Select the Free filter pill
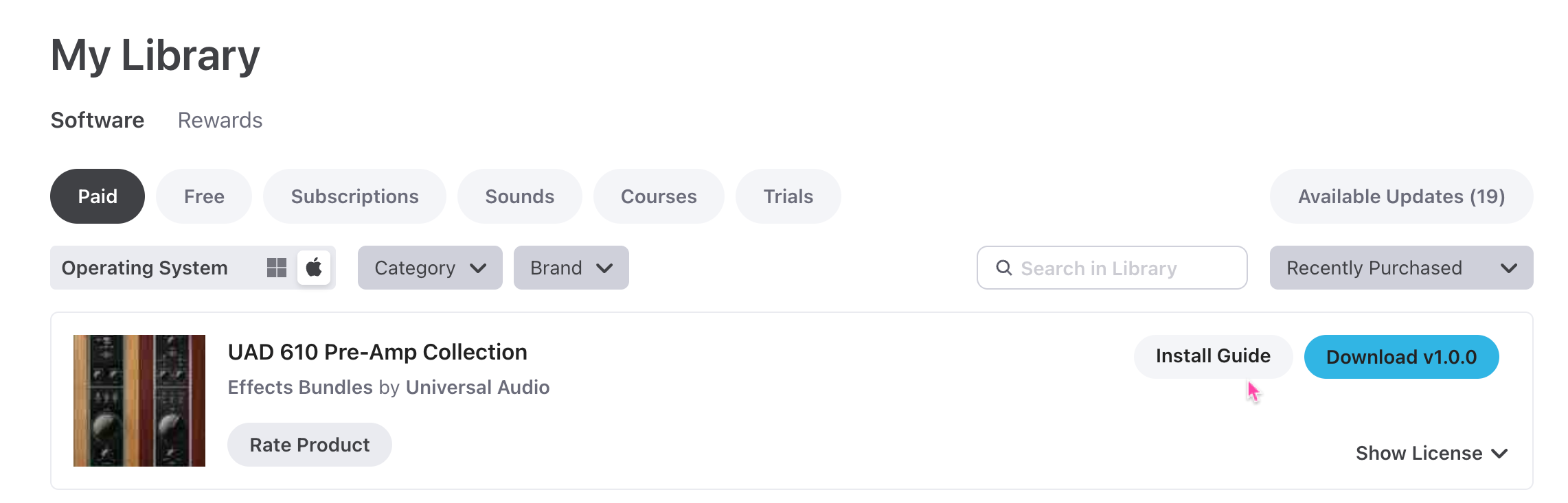This screenshot has width=1568, height=503. pyautogui.click(x=204, y=196)
